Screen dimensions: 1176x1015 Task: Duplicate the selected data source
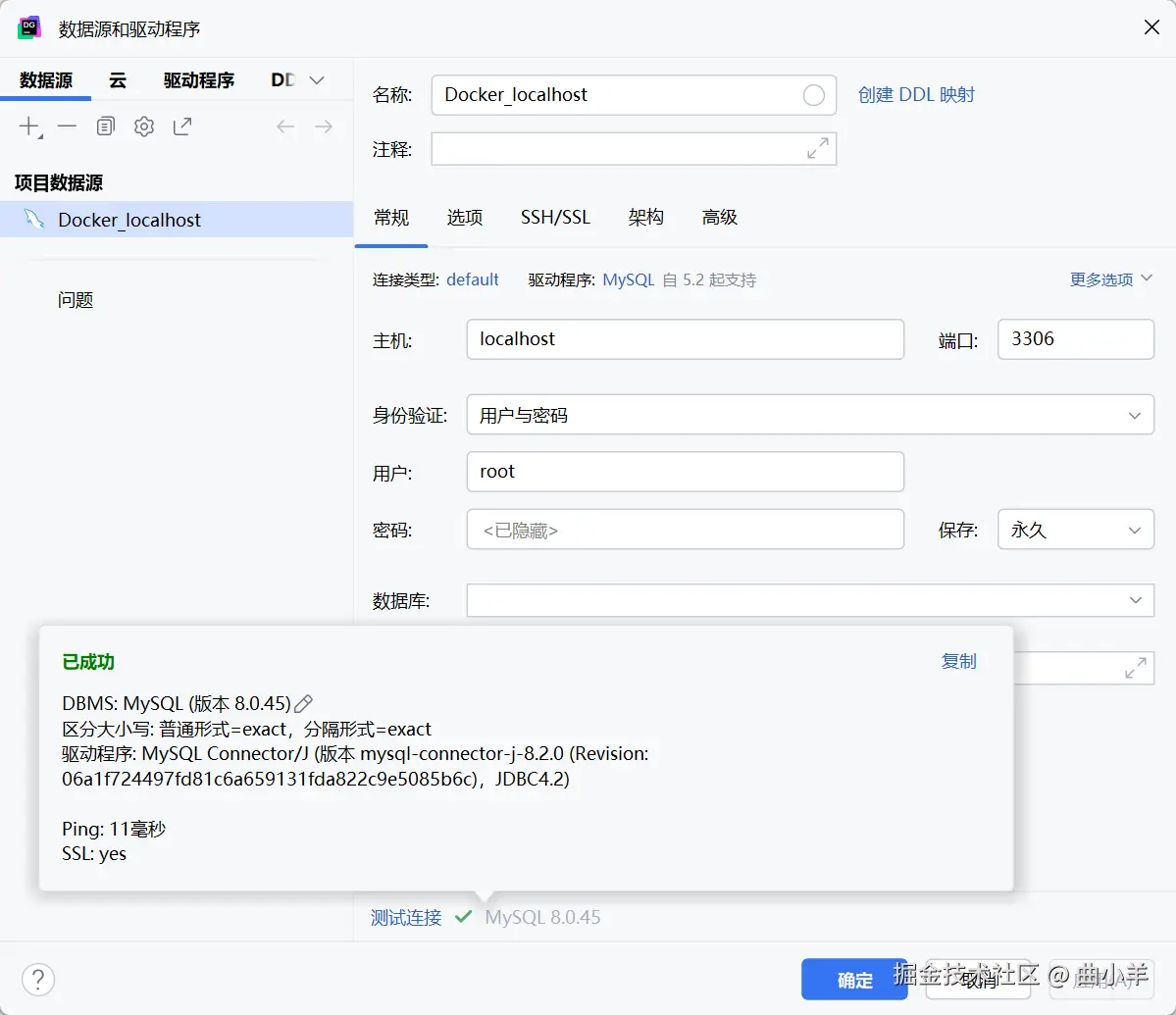pos(106,126)
